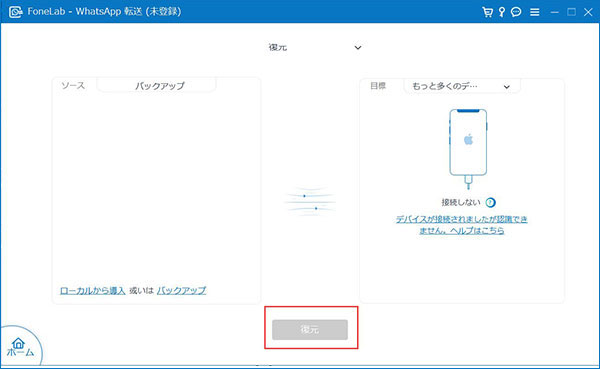This screenshot has height=369, width=600.
Task: Click the ローカルから導入 link
Action: (x=93, y=291)
